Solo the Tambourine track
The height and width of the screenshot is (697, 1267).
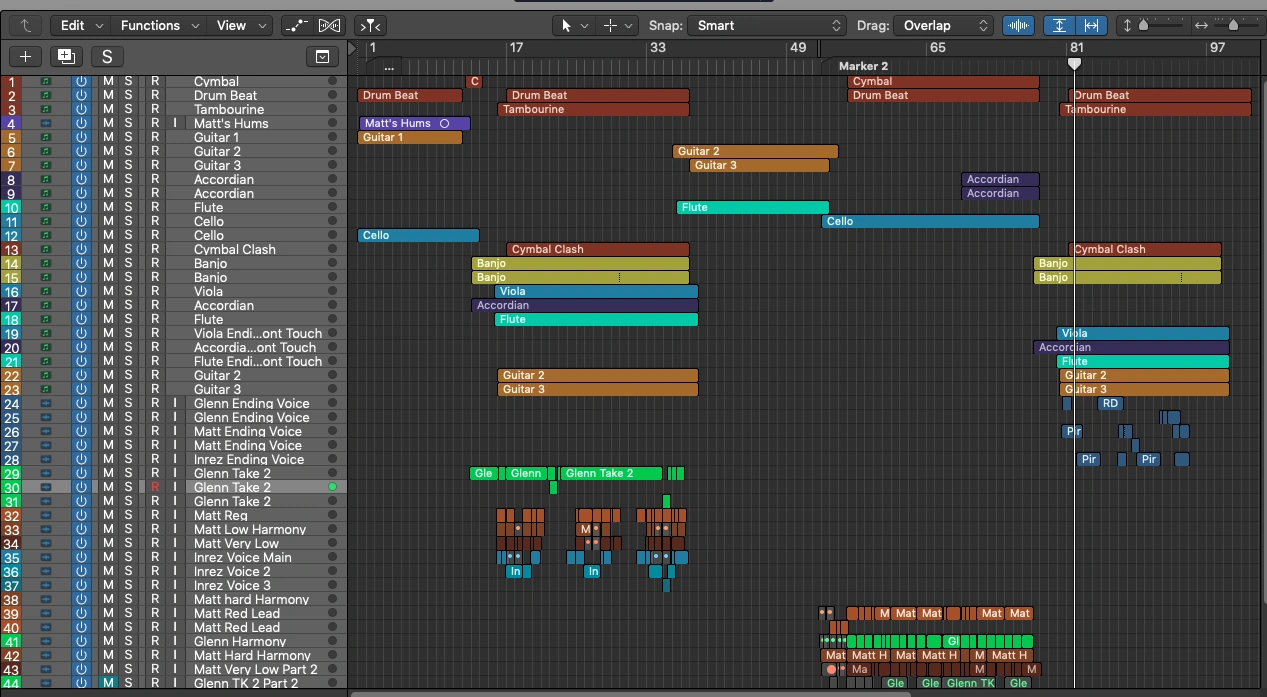click(128, 110)
